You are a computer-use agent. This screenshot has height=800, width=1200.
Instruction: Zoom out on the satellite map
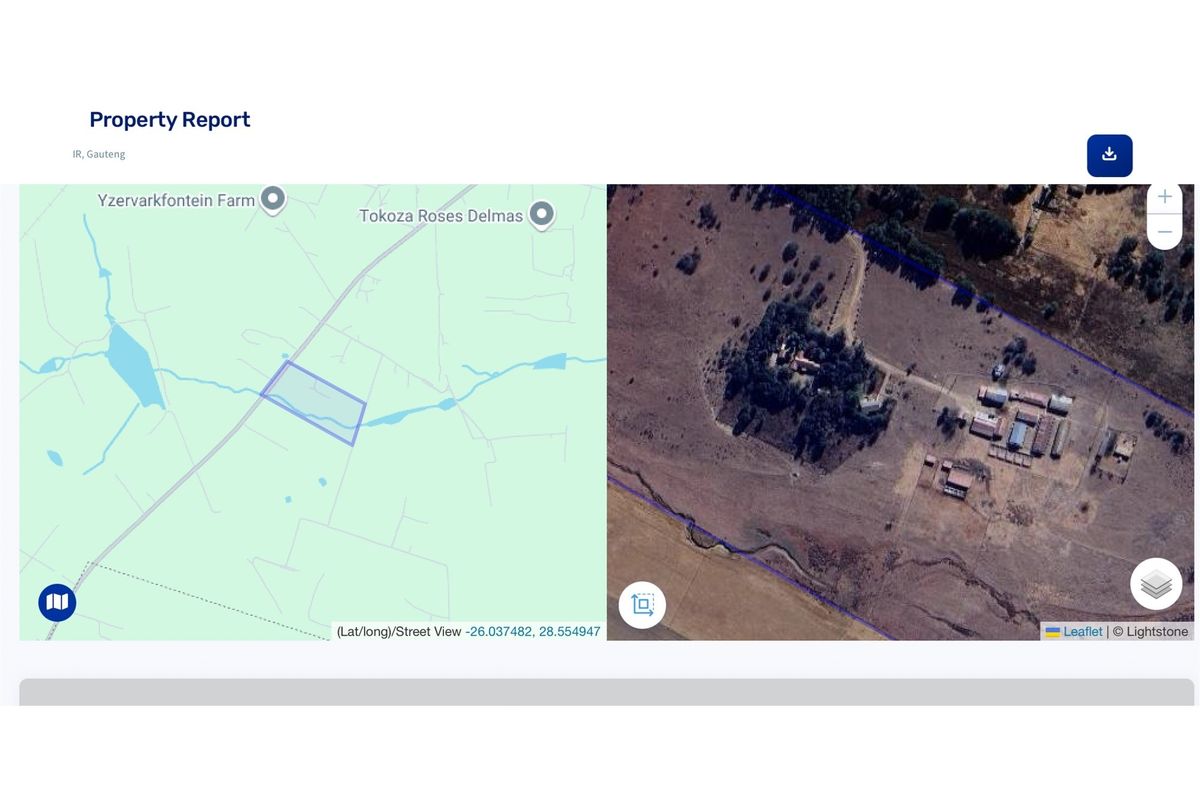click(x=1164, y=232)
